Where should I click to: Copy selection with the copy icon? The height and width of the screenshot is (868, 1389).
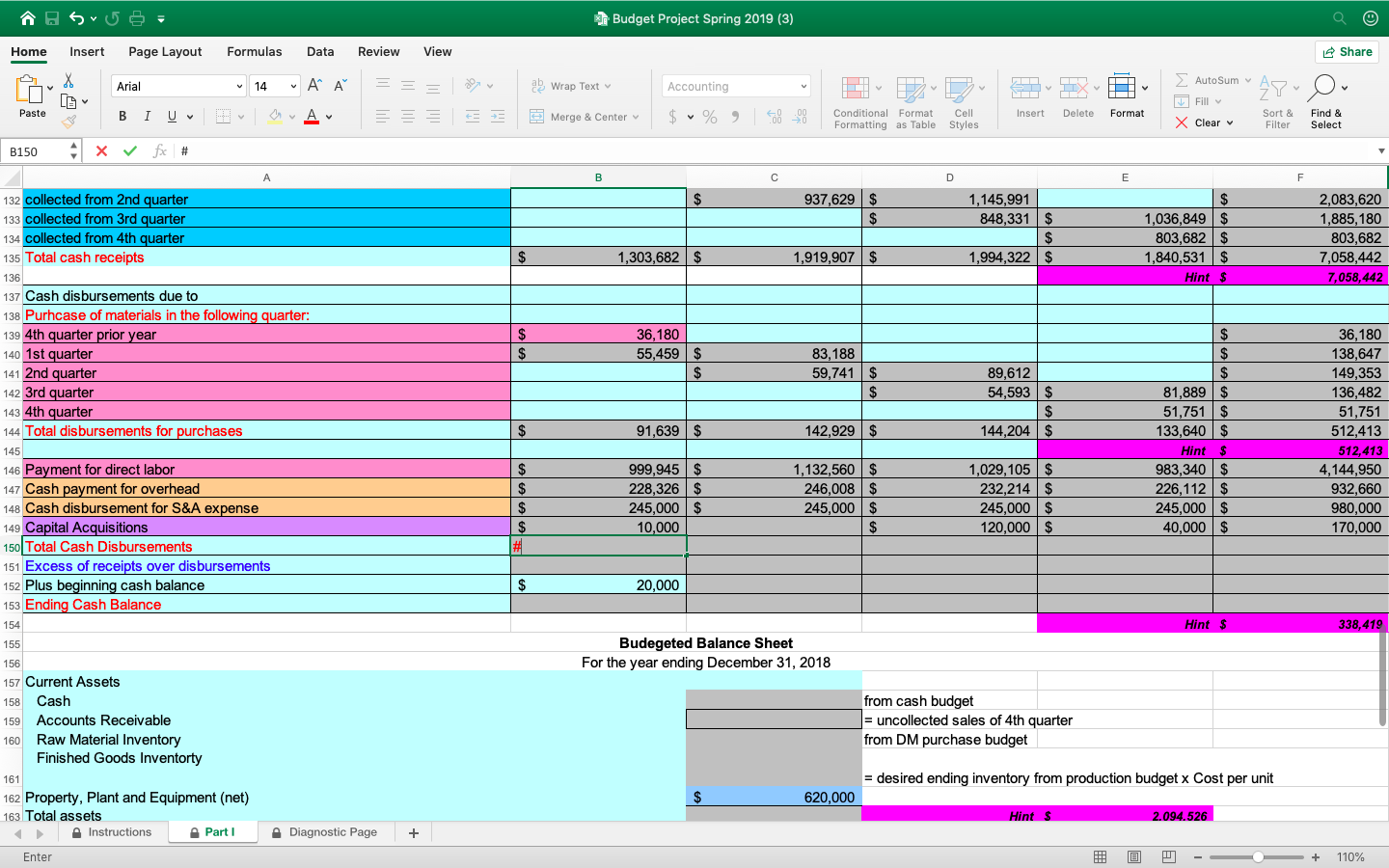68,101
